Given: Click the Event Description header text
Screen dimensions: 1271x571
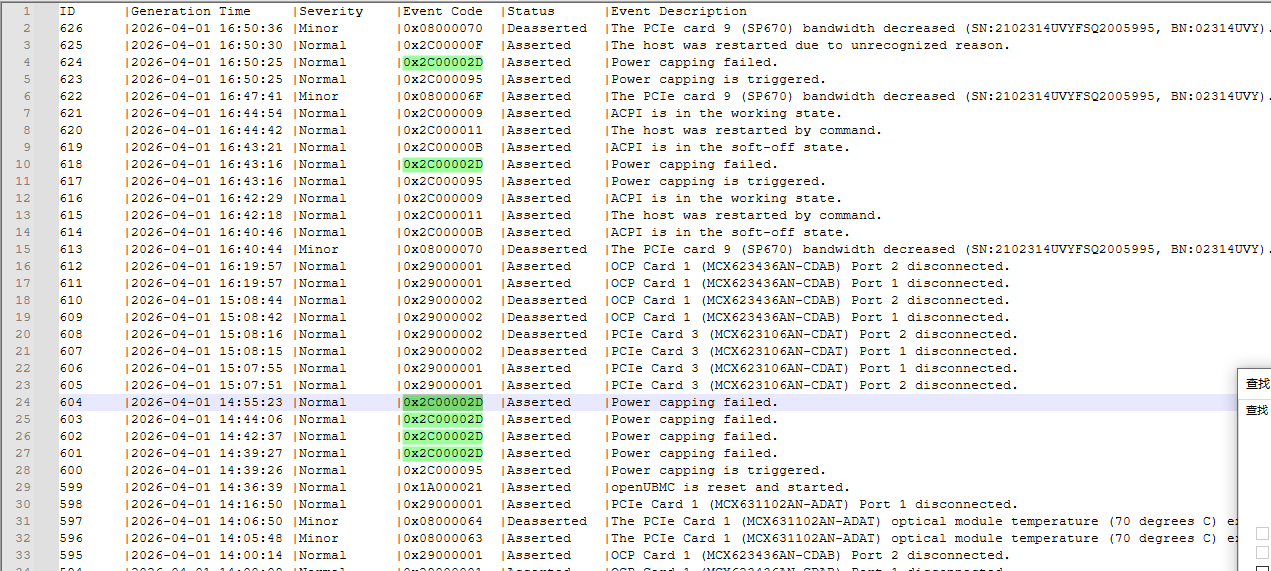Looking at the screenshot, I should click(678, 11).
